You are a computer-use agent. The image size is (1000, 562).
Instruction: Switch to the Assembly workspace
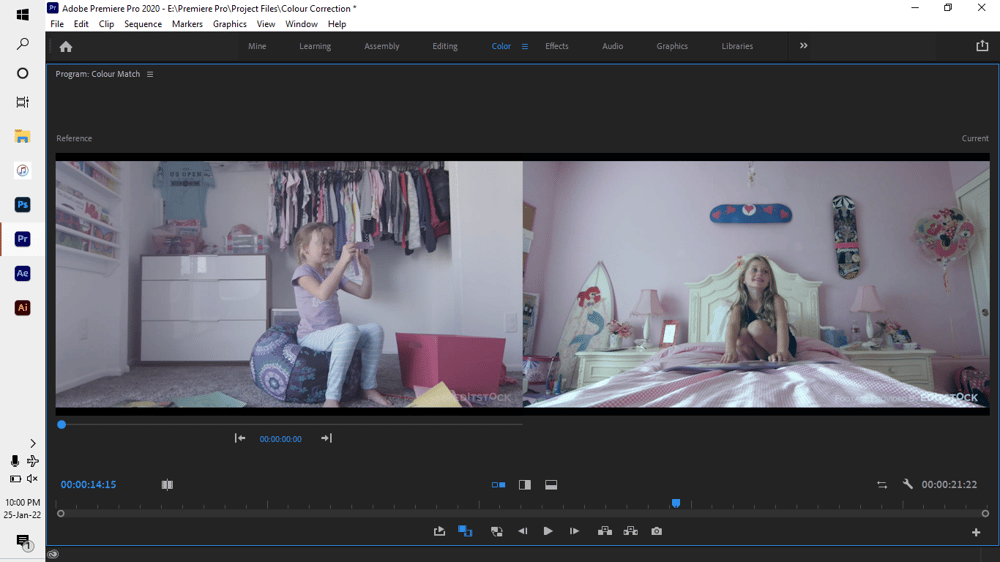click(381, 46)
